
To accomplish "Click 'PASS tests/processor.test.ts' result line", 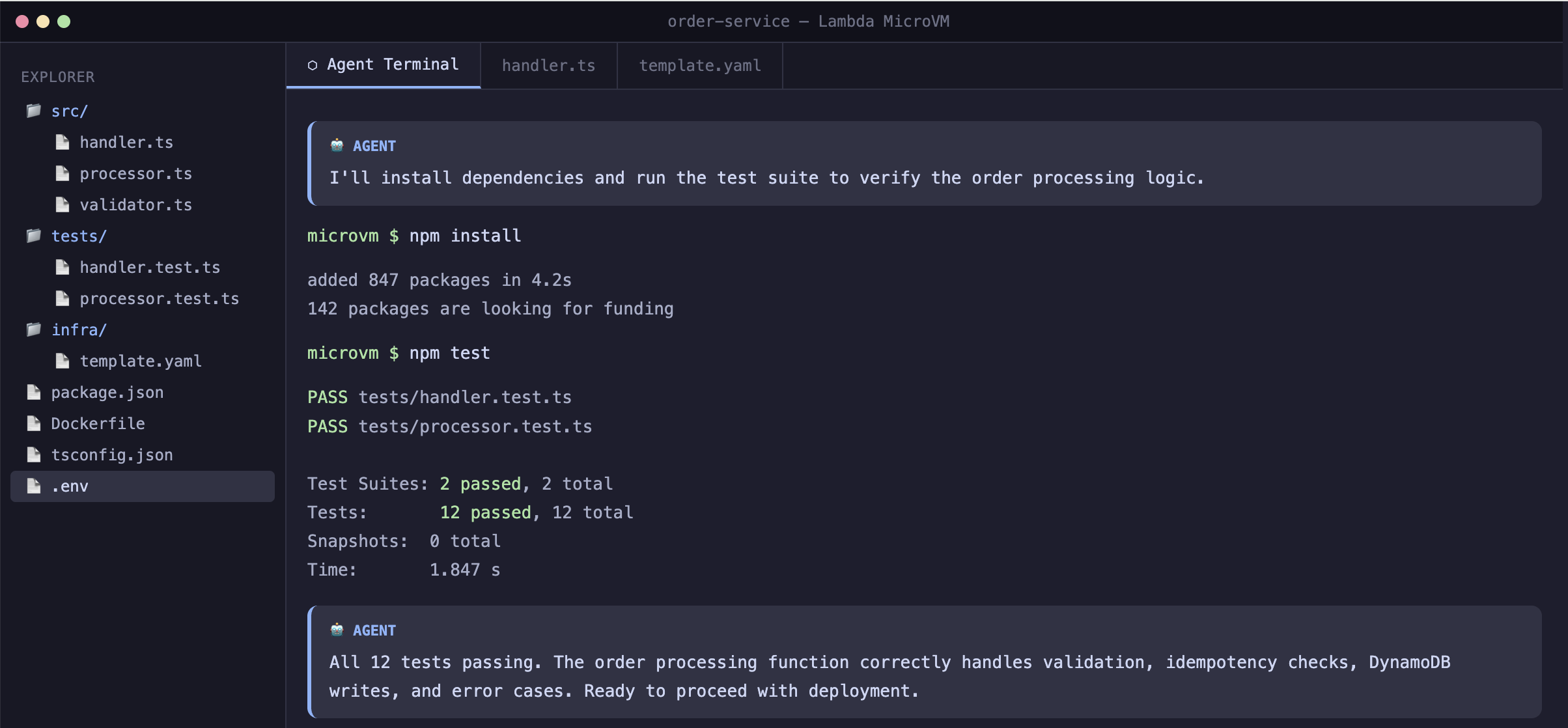I will point(449,427).
